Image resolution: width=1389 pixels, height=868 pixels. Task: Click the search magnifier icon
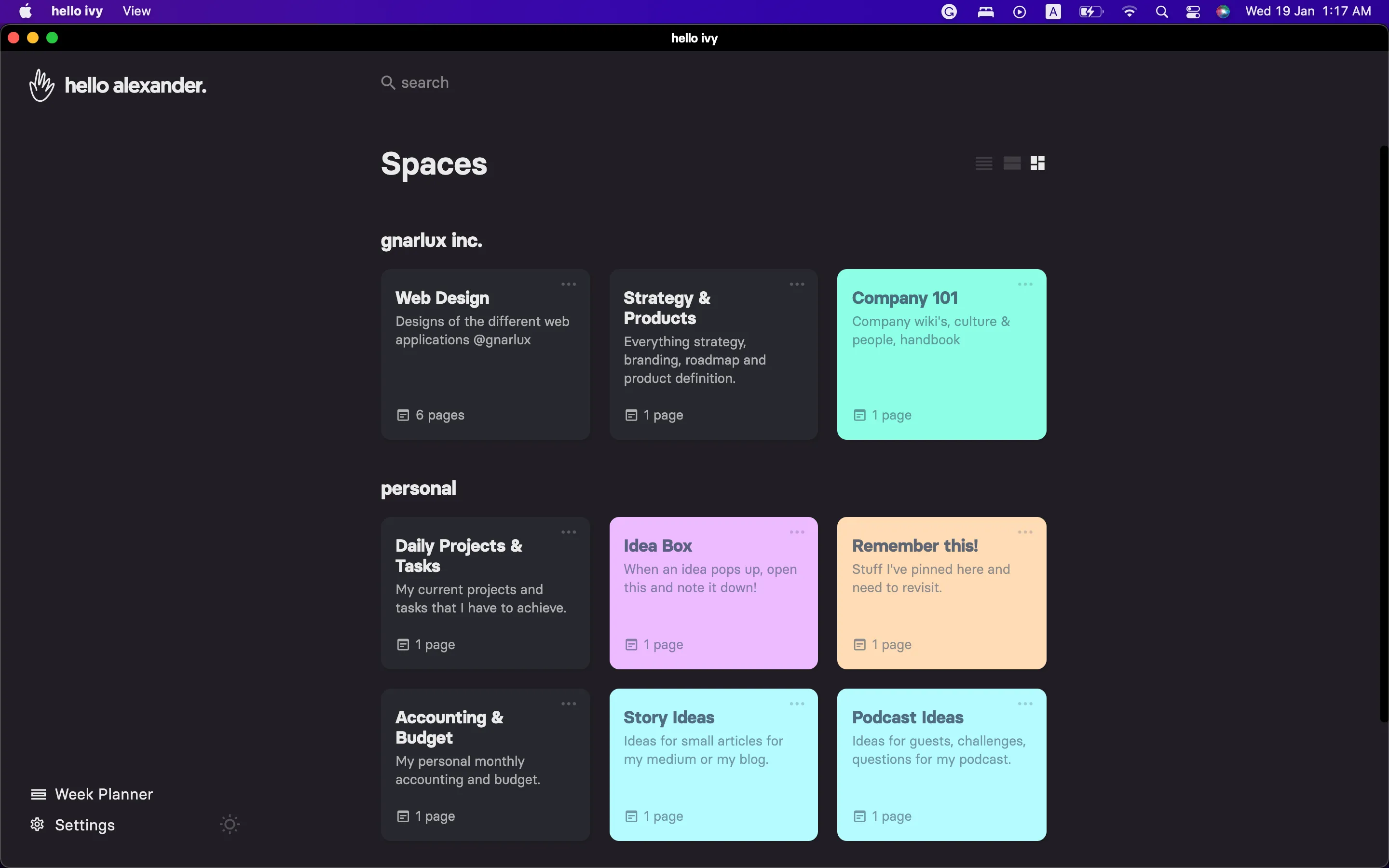(x=388, y=82)
